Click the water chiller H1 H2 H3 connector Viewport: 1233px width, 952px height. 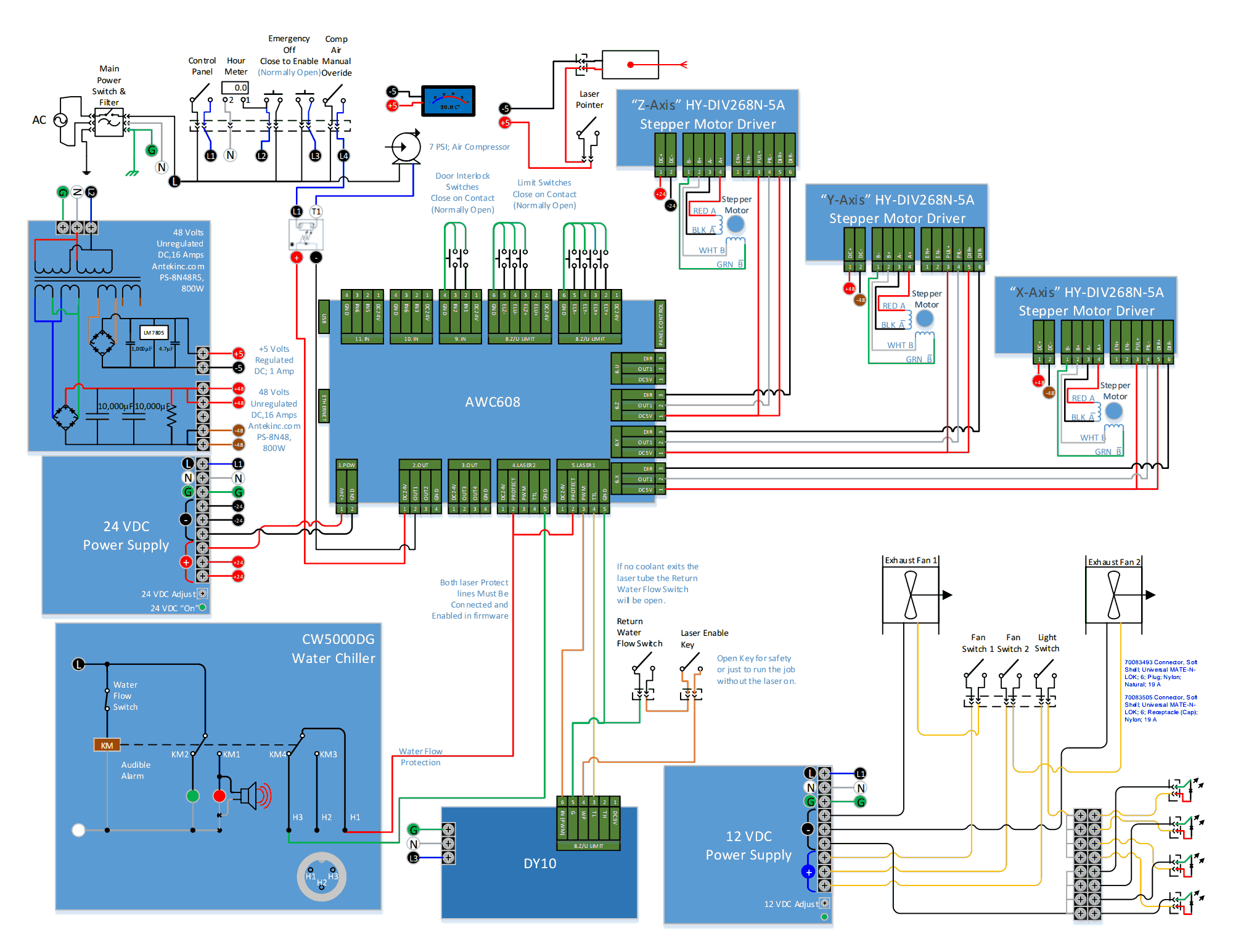click(321, 876)
